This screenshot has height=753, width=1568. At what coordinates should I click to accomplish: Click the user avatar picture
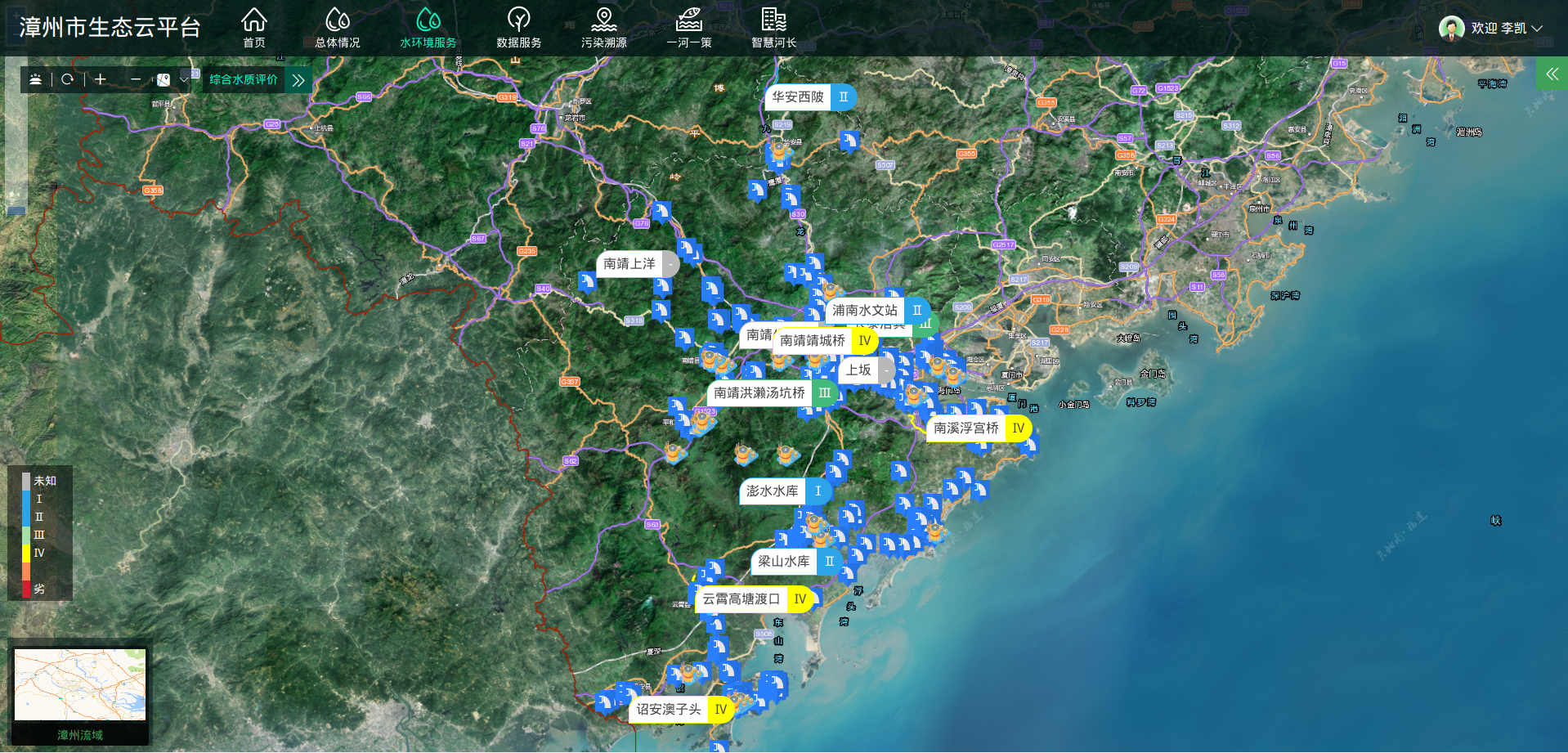pos(1452,28)
